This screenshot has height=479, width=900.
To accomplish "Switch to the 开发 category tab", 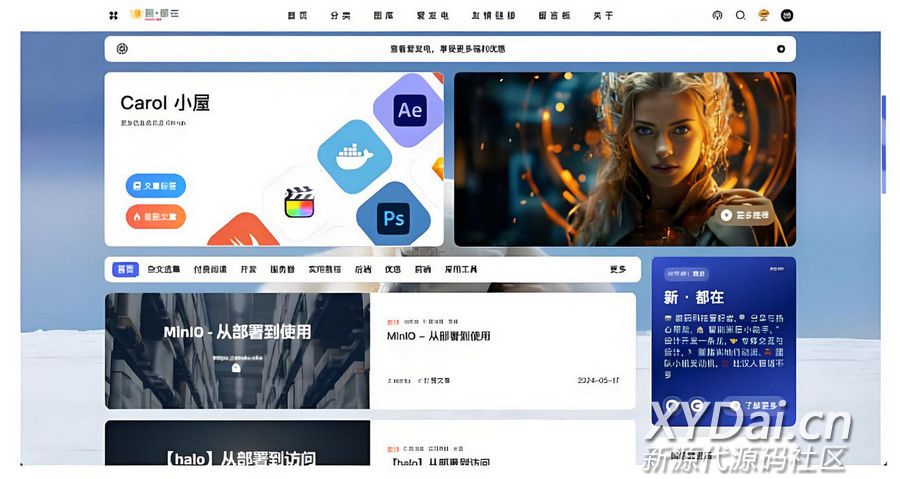I will [248, 270].
